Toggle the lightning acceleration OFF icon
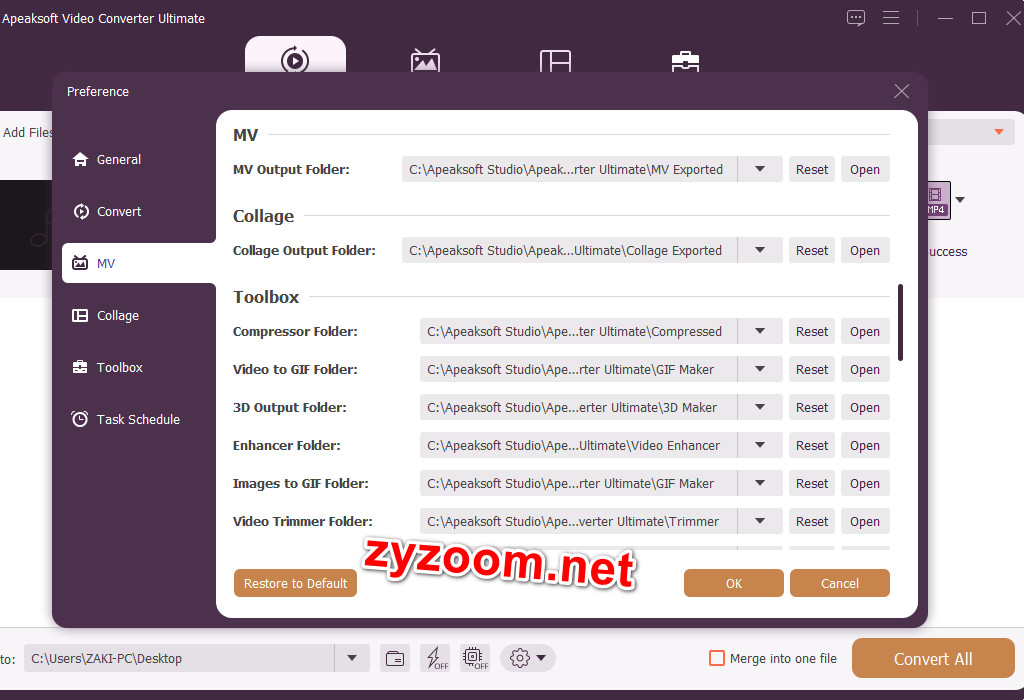The width and height of the screenshot is (1024, 700). tap(436, 658)
